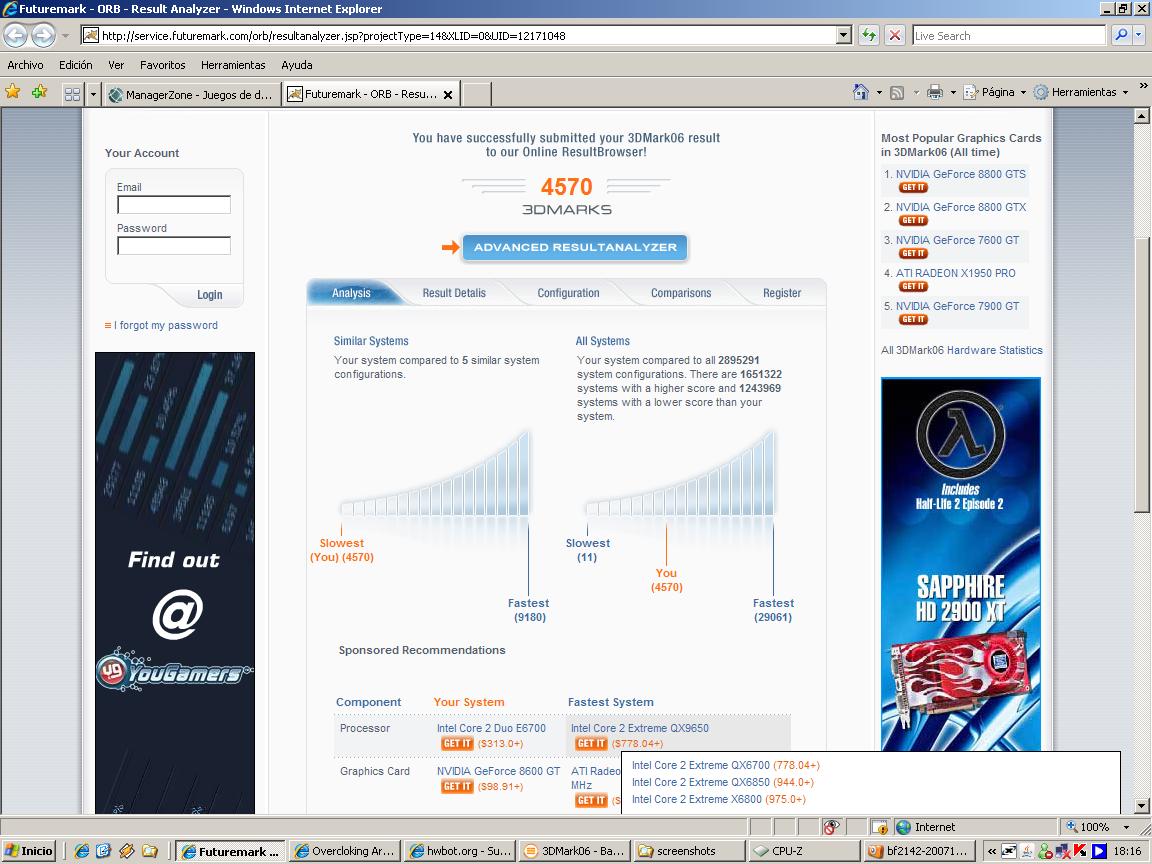Screen dimensions: 1152x864
Task: Expand the address bar history dropdown
Action: [844, 35]
